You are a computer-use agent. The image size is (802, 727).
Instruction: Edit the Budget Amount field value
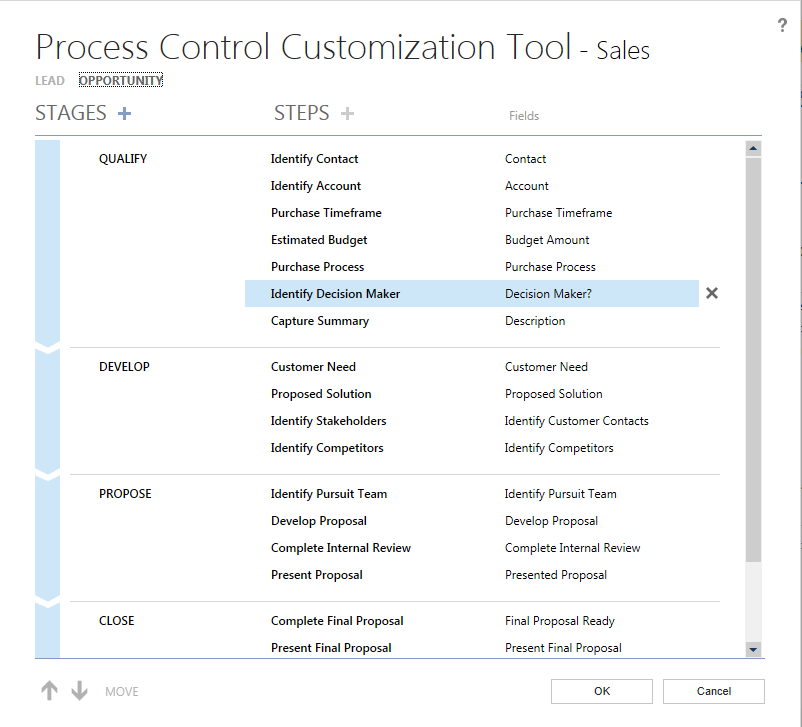547,240
